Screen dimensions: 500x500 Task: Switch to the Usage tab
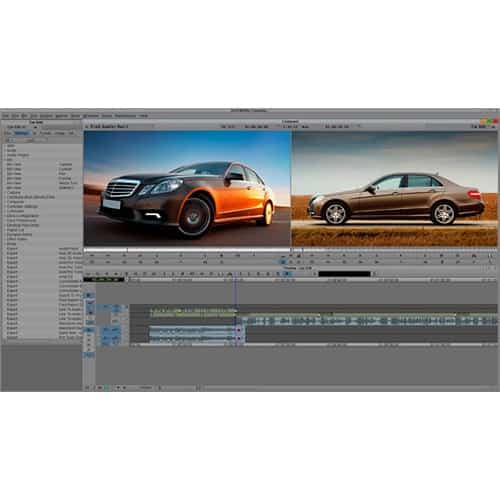[x=60, y=133]
